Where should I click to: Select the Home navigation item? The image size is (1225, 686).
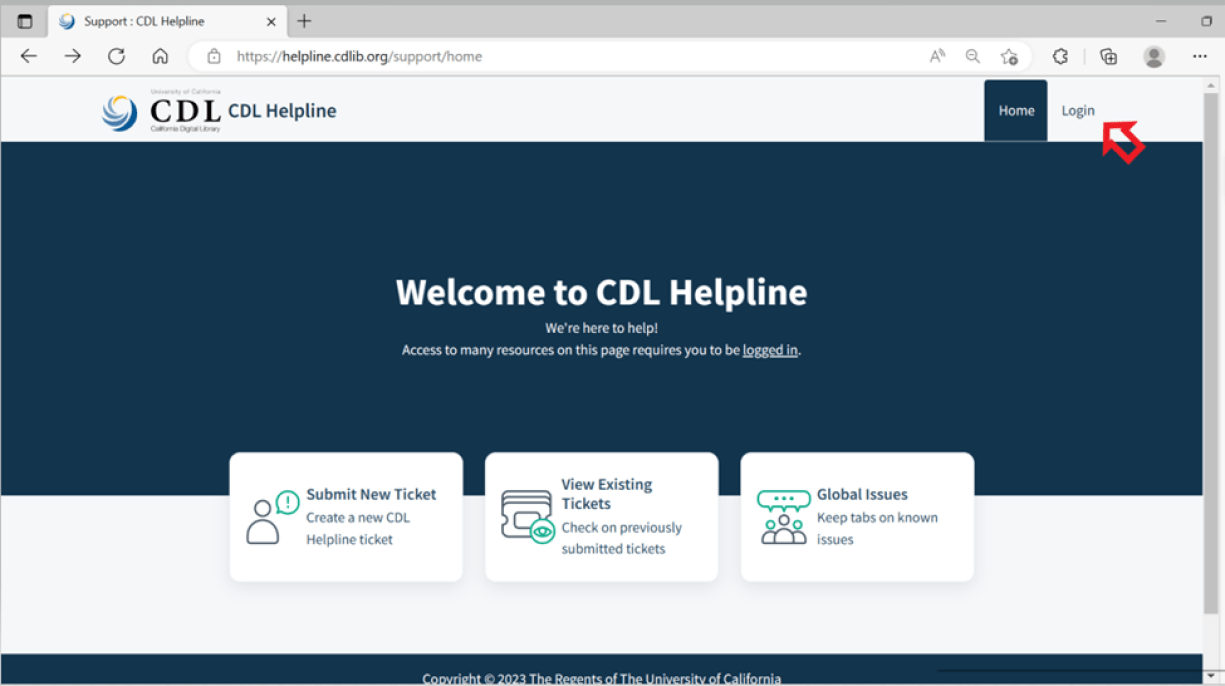pos(1016,111)
